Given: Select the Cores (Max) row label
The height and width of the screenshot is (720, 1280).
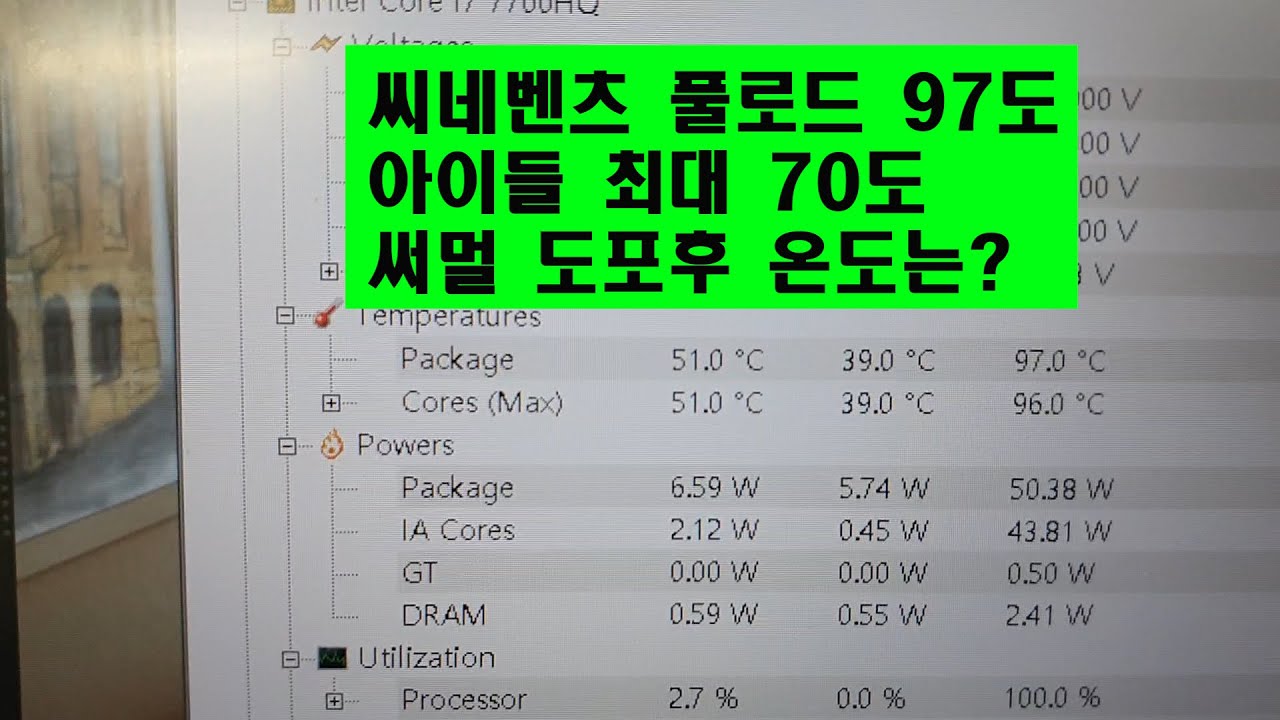Looking at the screenshot, I should coord(482,403).
